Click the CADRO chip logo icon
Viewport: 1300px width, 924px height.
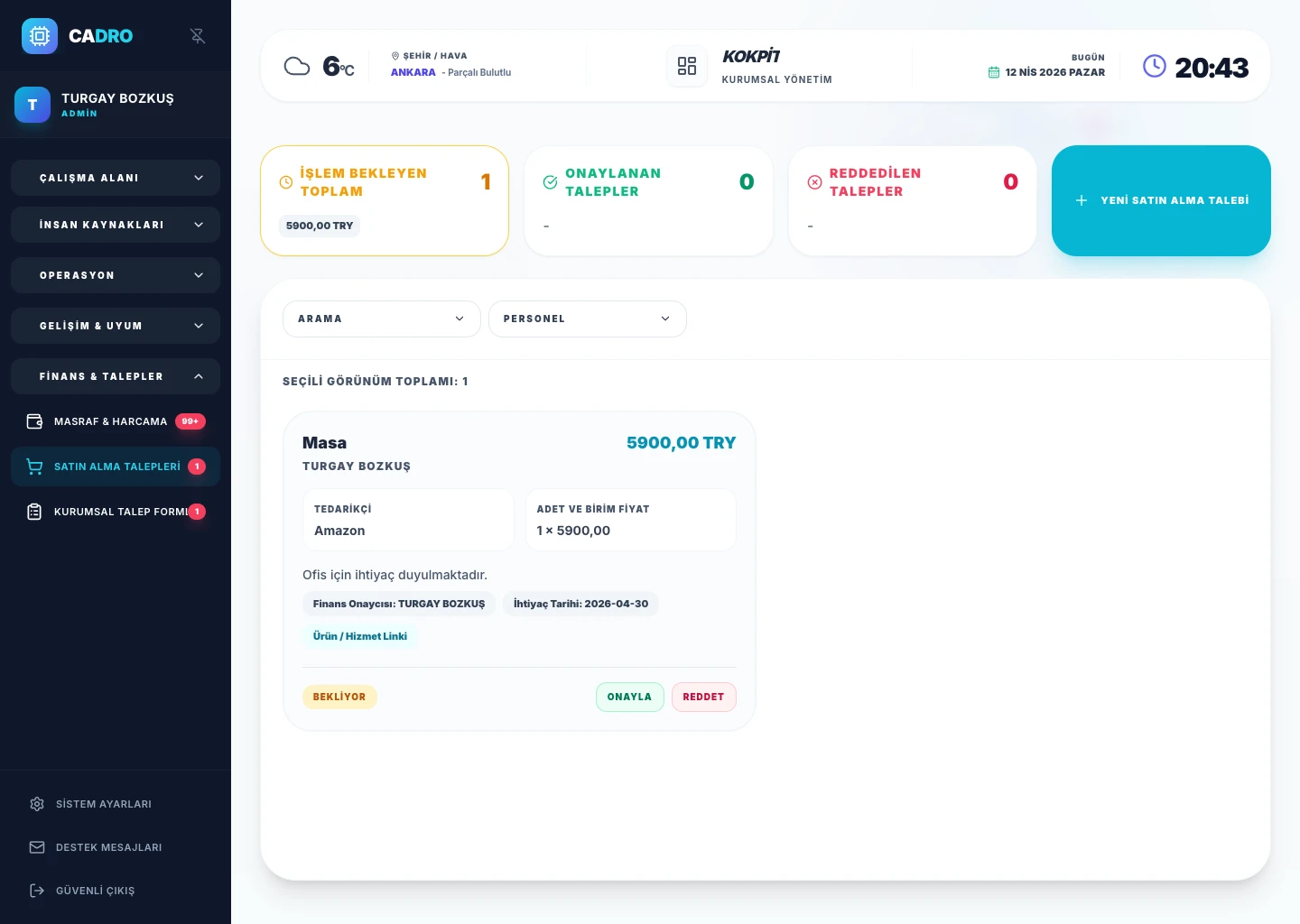coord(40,36)
